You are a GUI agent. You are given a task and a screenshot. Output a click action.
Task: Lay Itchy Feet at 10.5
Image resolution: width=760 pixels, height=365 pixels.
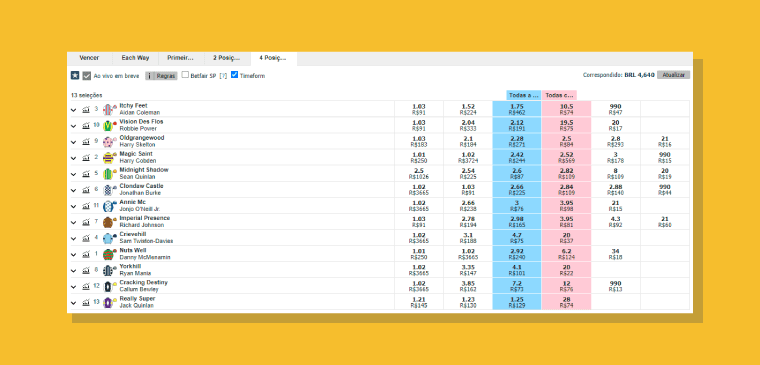pos(566,109)
